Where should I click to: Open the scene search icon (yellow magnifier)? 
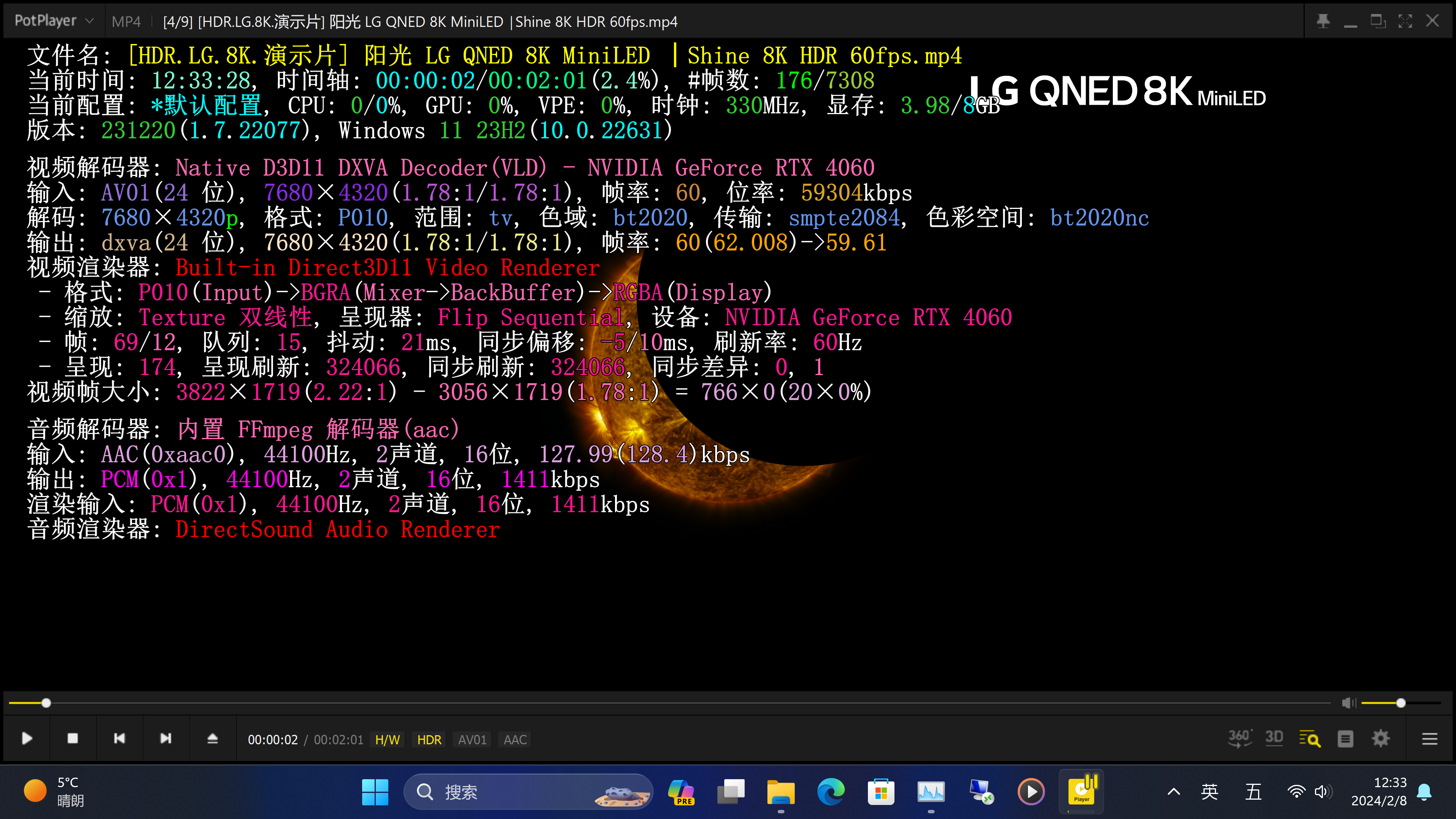coord(1310,738)
